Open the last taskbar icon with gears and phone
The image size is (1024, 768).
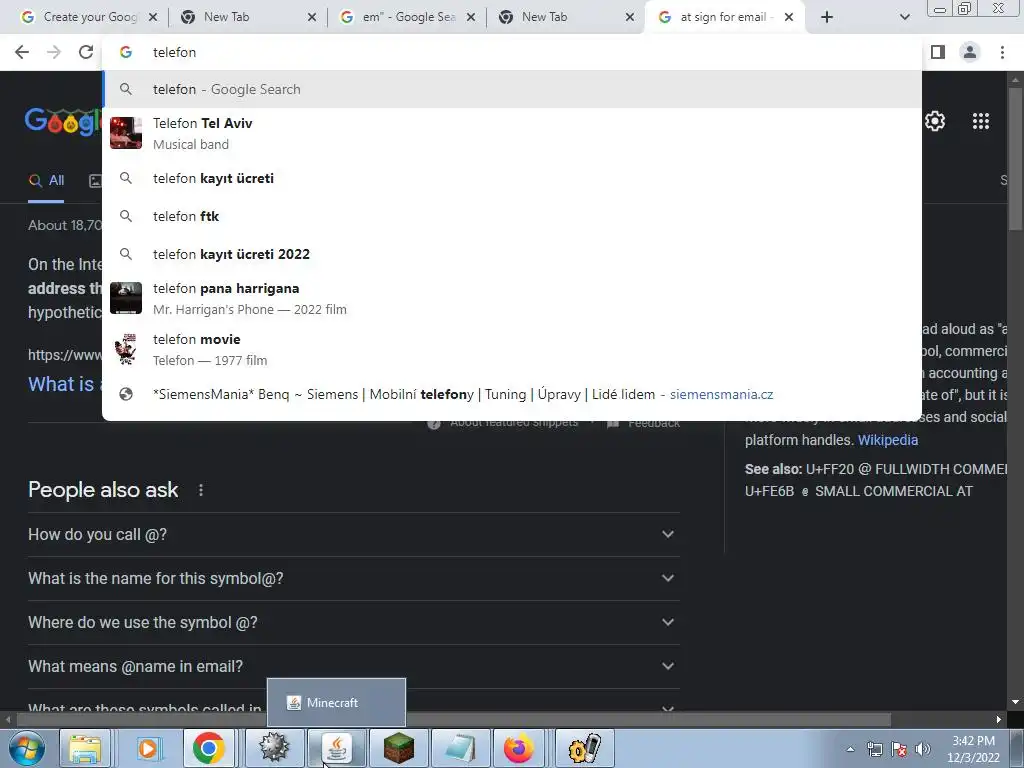click(584, 748)
